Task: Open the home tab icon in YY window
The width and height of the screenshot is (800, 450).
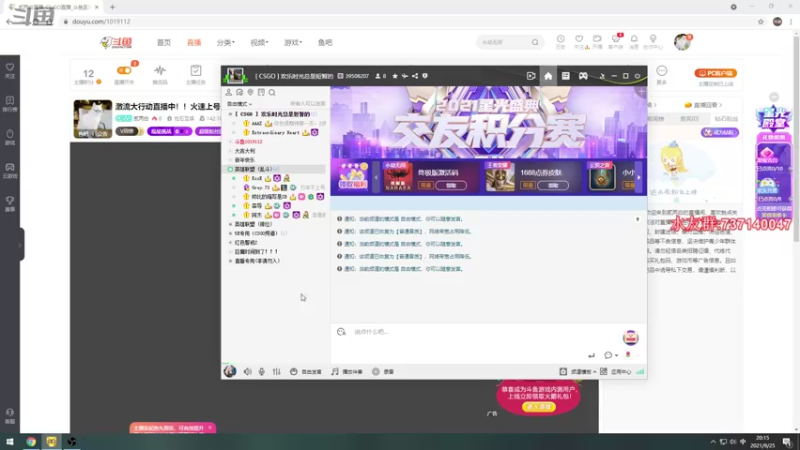Action: pyautogui.click(x=548, y=76)
